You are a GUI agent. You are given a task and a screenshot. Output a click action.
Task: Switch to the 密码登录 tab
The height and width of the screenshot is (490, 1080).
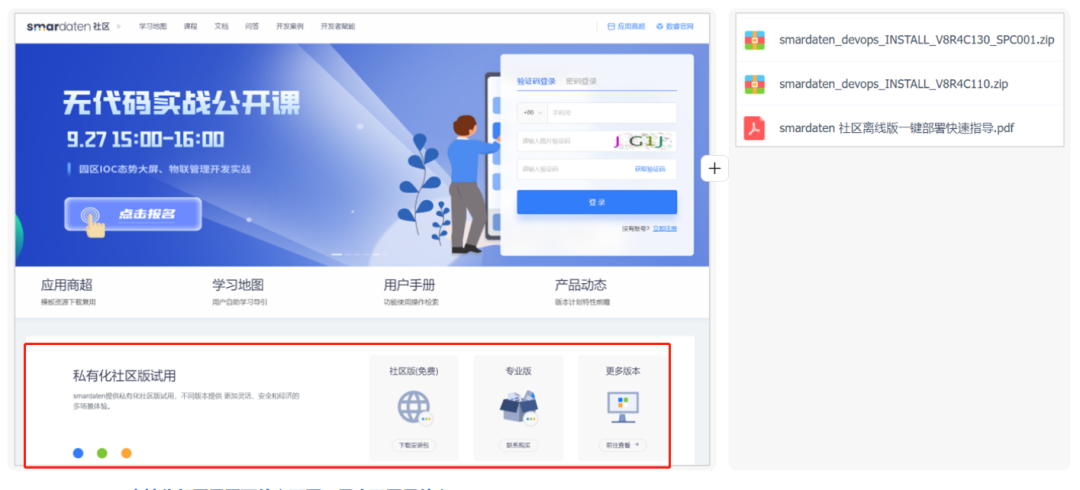tap(581, 81)
